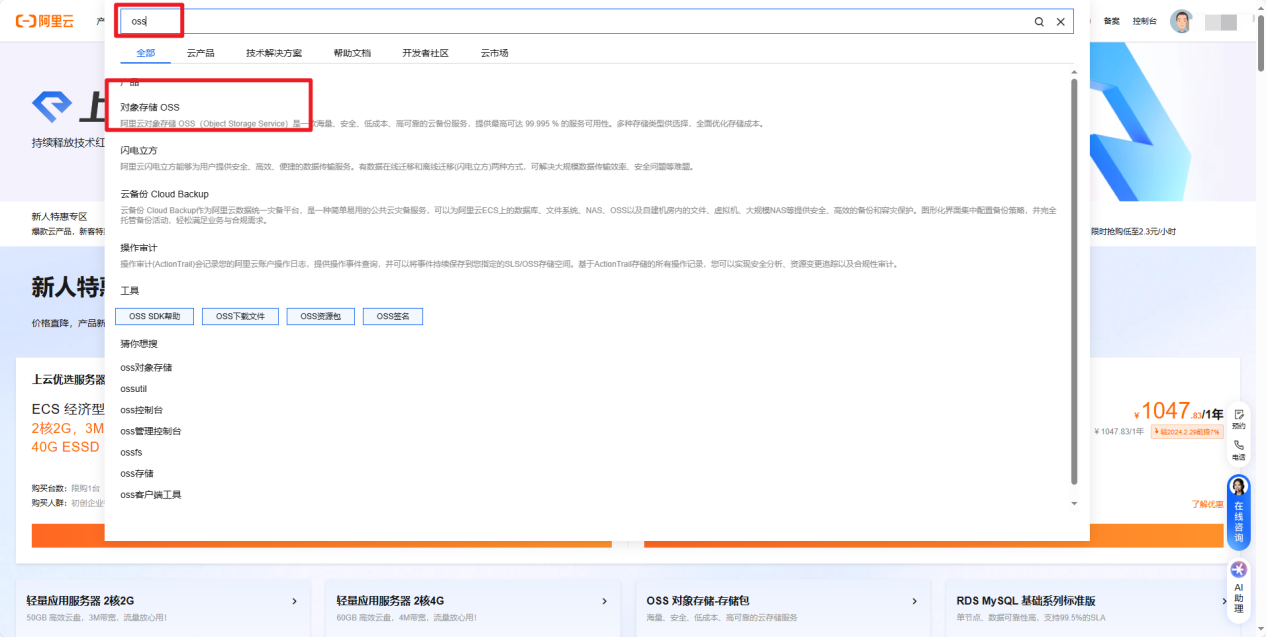Open the 阿里云 logo home link

point(44,21)
